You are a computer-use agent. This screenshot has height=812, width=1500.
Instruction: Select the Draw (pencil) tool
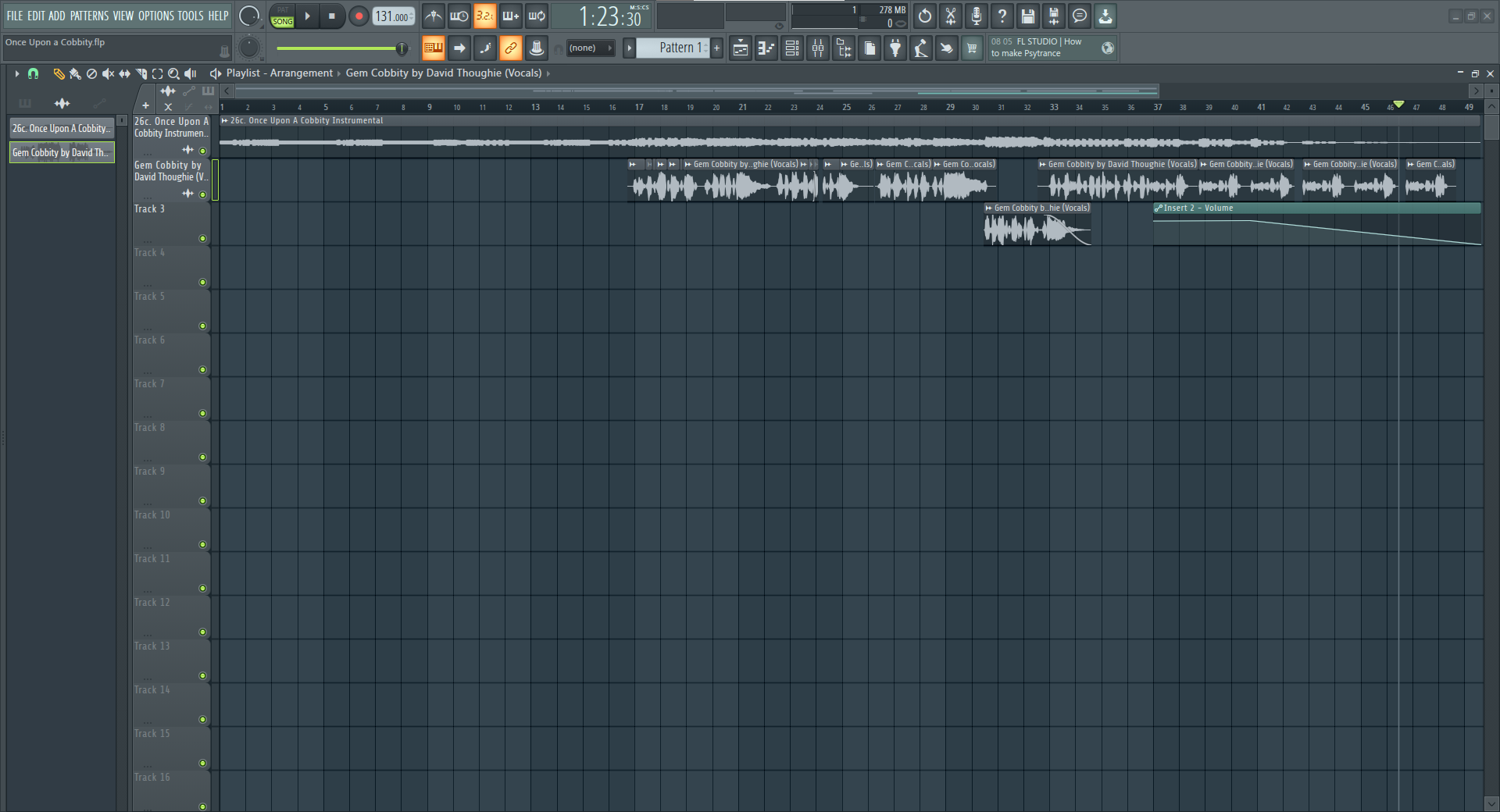pos(59,73)
